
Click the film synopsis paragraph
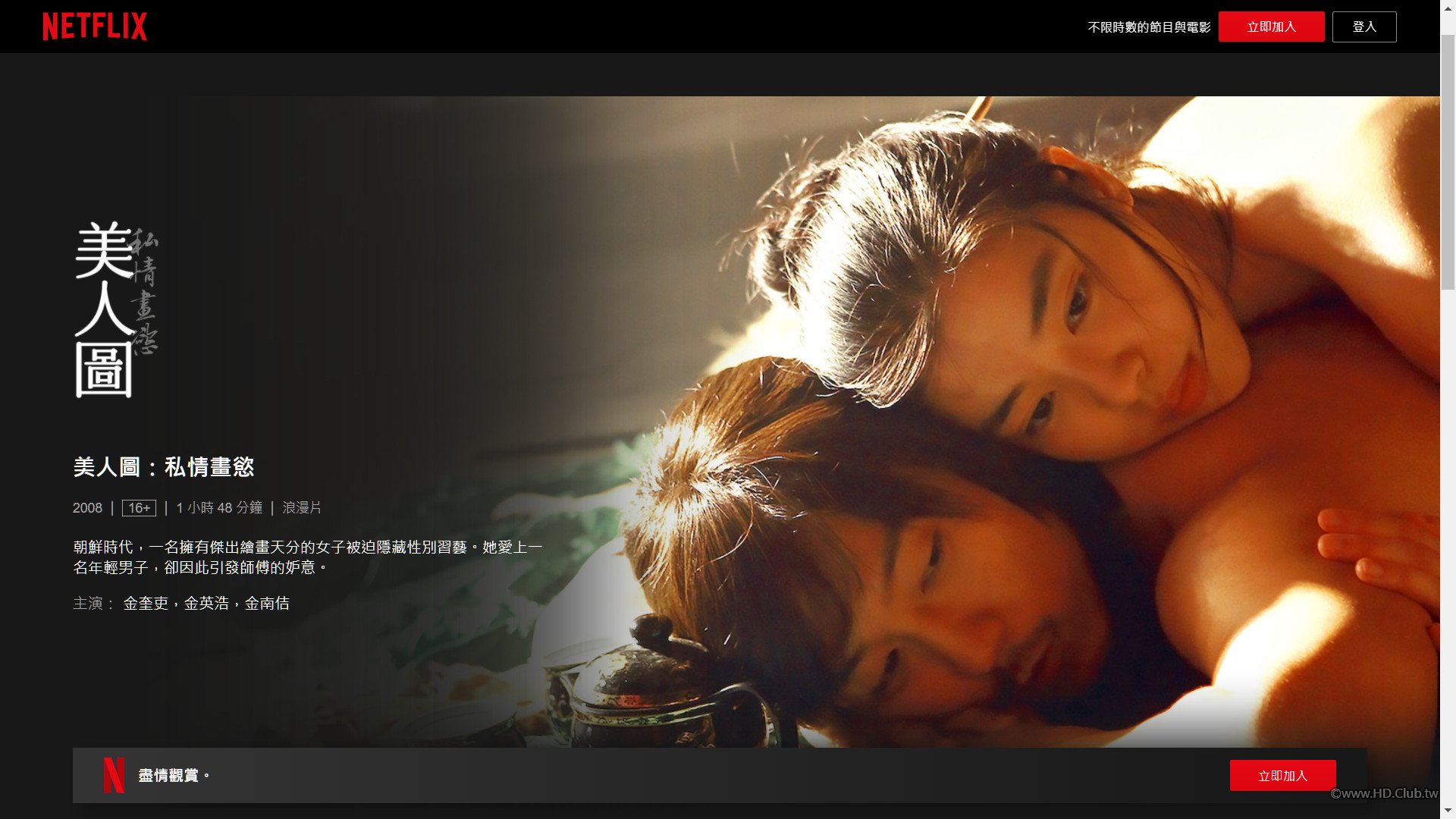click(307, 557)
